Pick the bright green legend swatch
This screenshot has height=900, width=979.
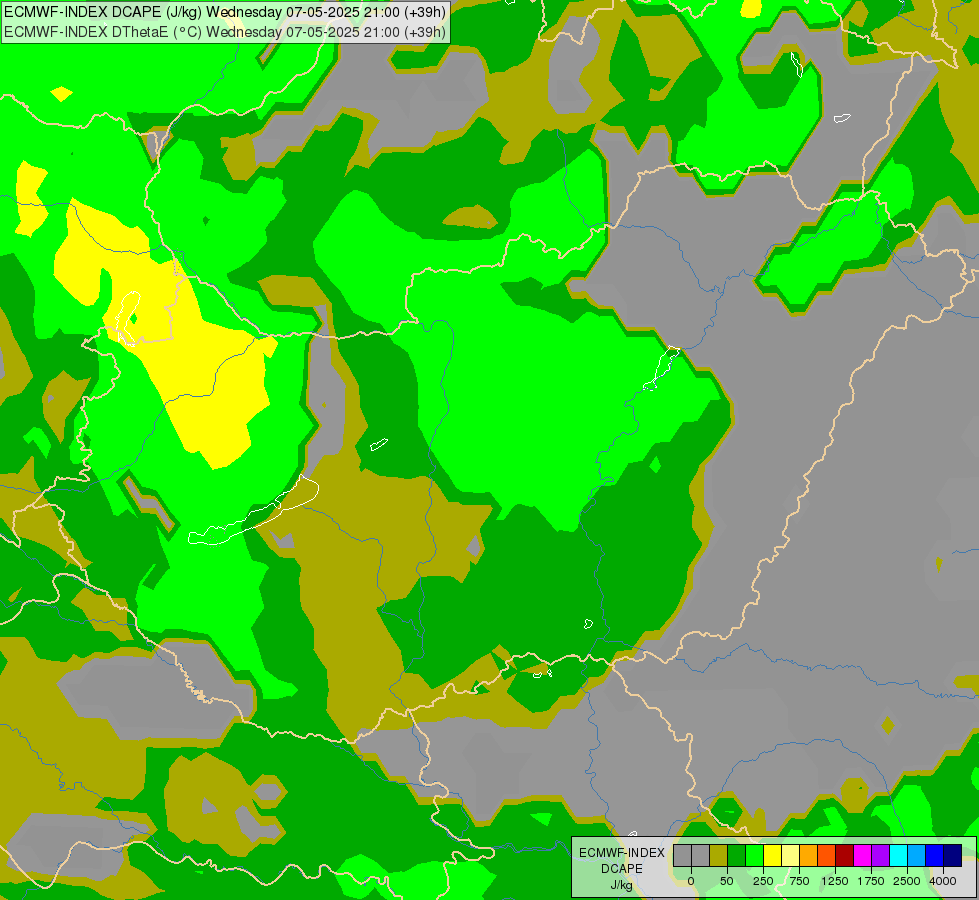pyautogui.click(x=754, y=856)
